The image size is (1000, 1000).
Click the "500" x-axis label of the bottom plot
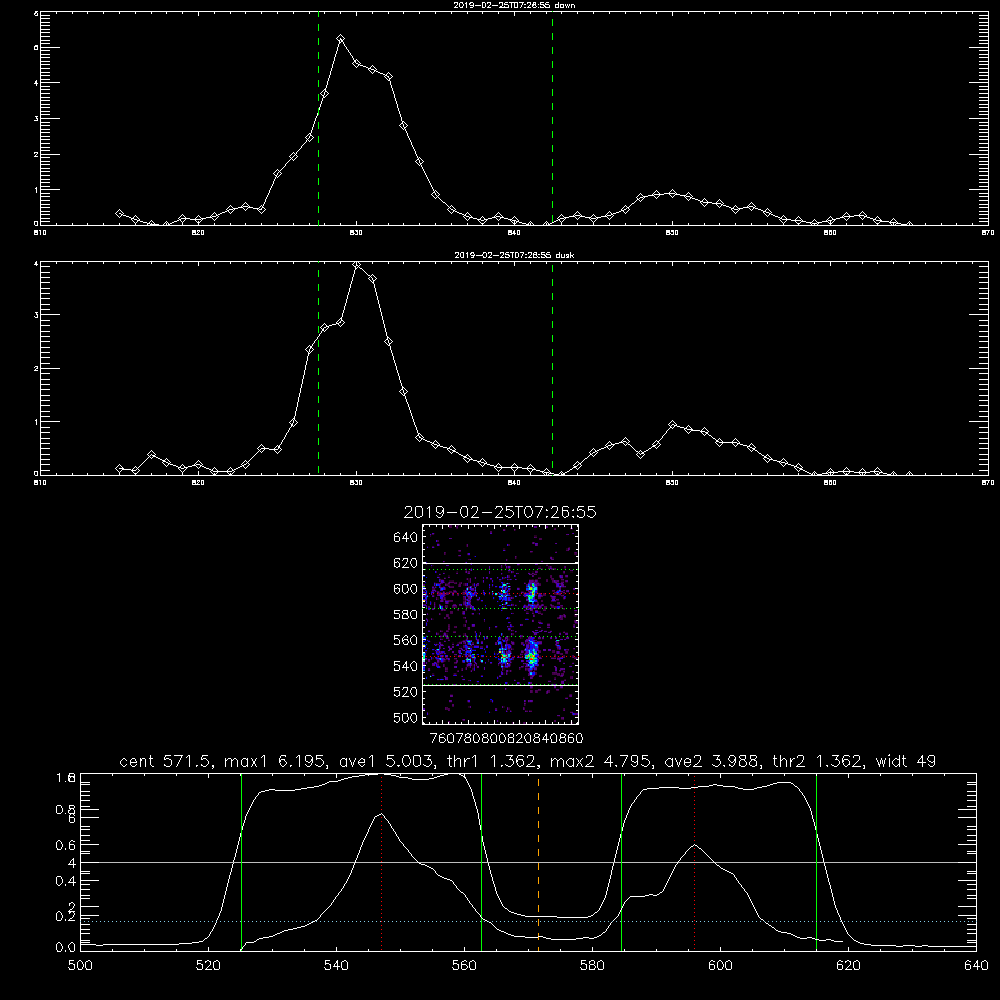[80, 966]
